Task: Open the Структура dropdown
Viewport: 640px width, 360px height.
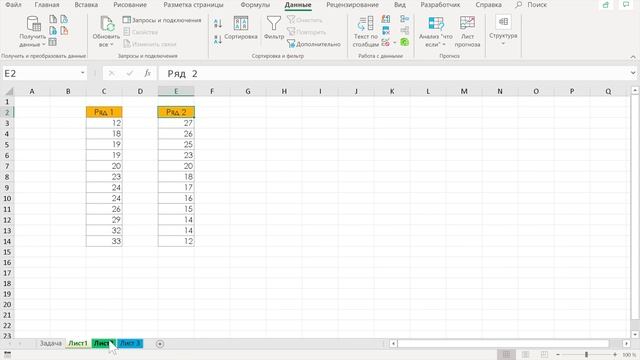Action: pos(503,31)
